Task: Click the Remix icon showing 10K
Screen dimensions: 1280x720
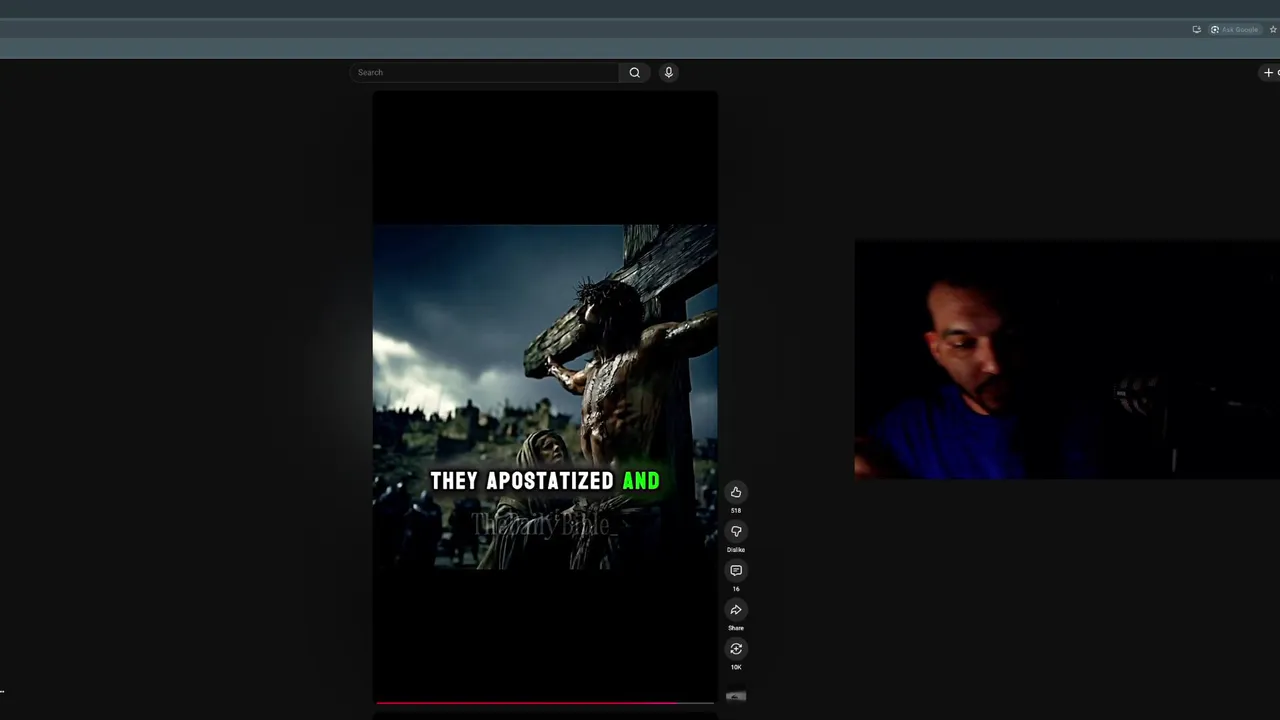Action: [x=736, y=649]
